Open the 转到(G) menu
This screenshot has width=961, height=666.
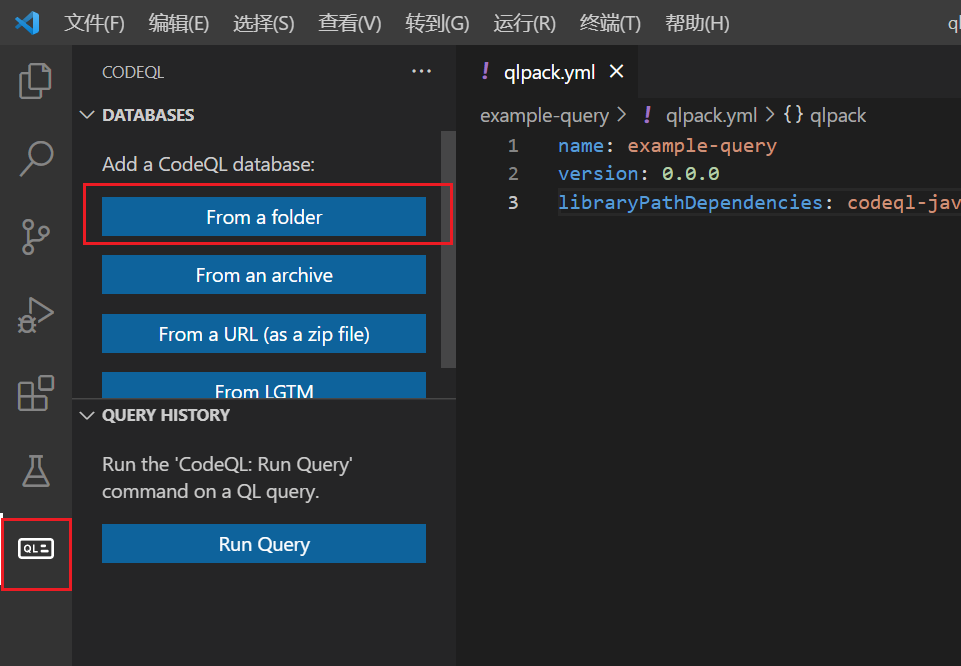[x=437, y=23]
